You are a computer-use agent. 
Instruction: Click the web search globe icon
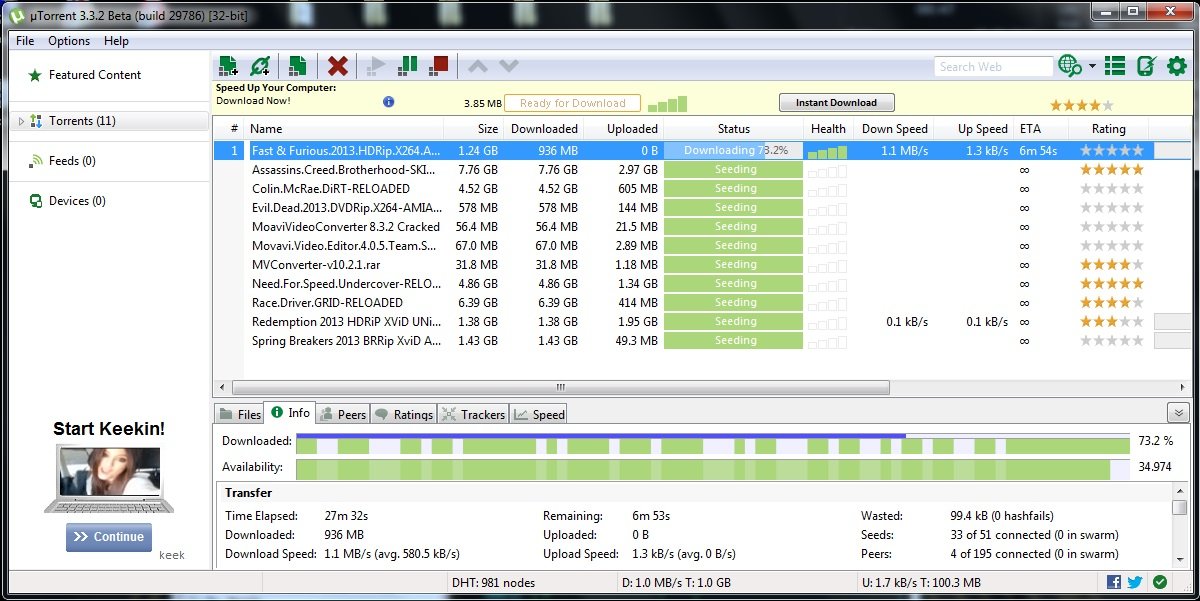click(1070, 66)
